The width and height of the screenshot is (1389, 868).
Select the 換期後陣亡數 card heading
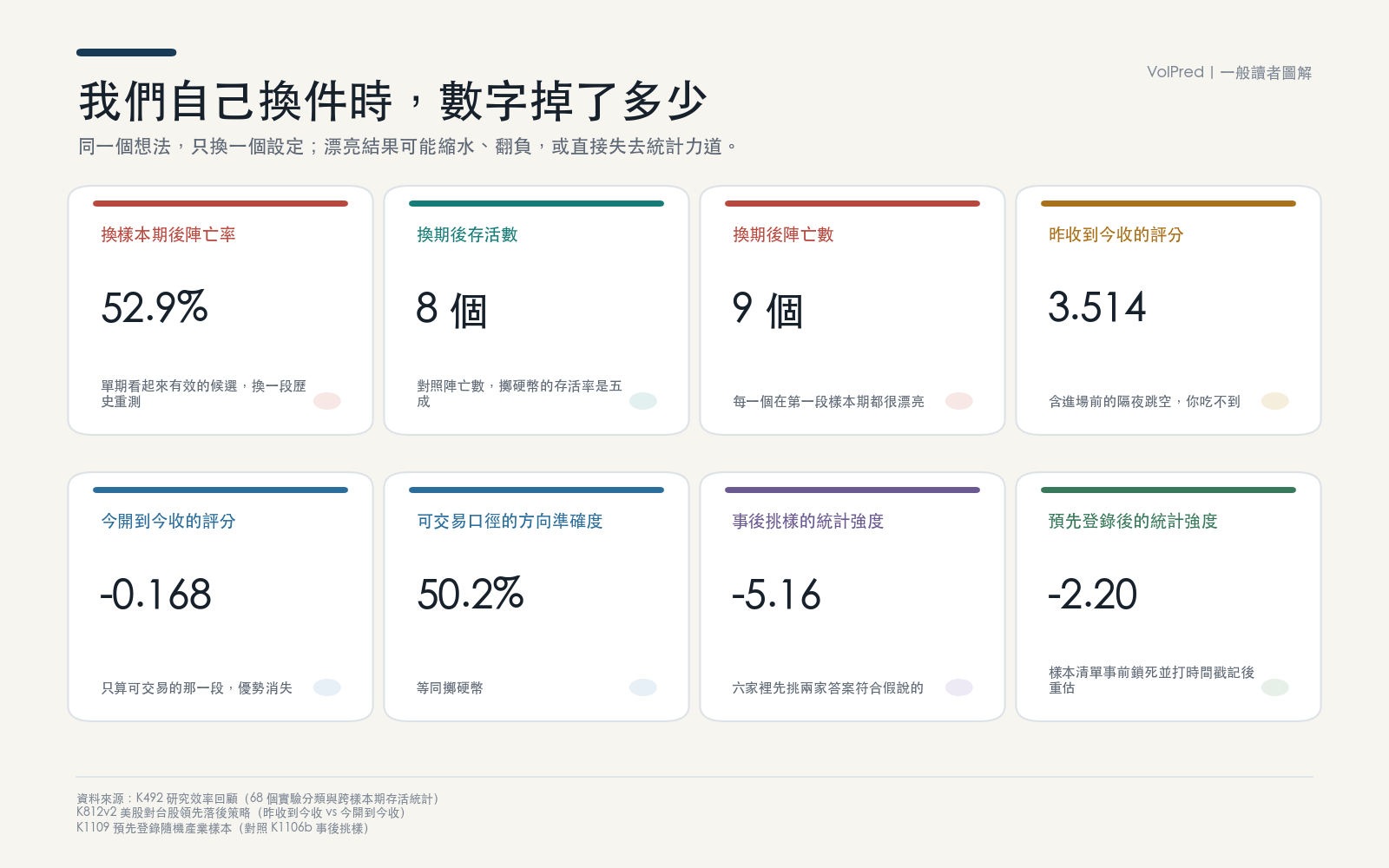(x=783, y=234)
